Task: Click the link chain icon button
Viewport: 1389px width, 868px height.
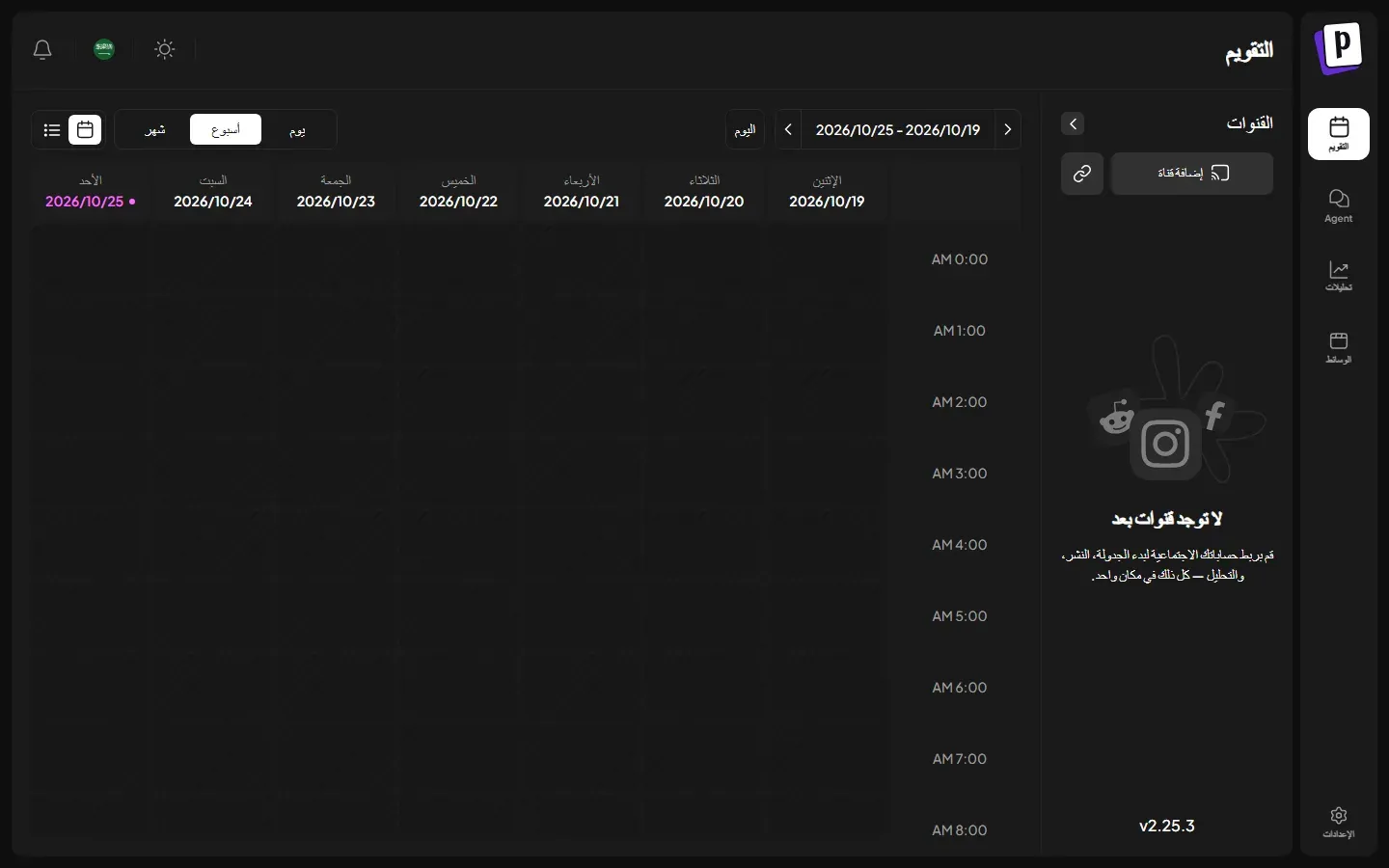Action: 1082,174
